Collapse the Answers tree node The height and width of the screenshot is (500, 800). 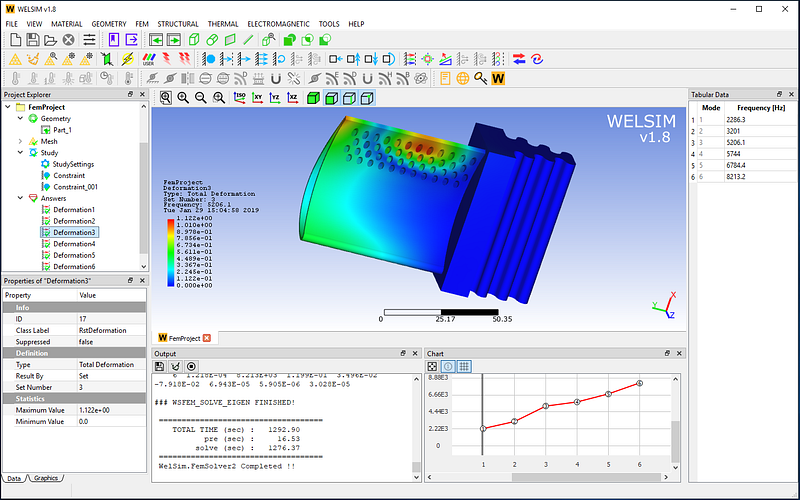[x=20, y=198]
